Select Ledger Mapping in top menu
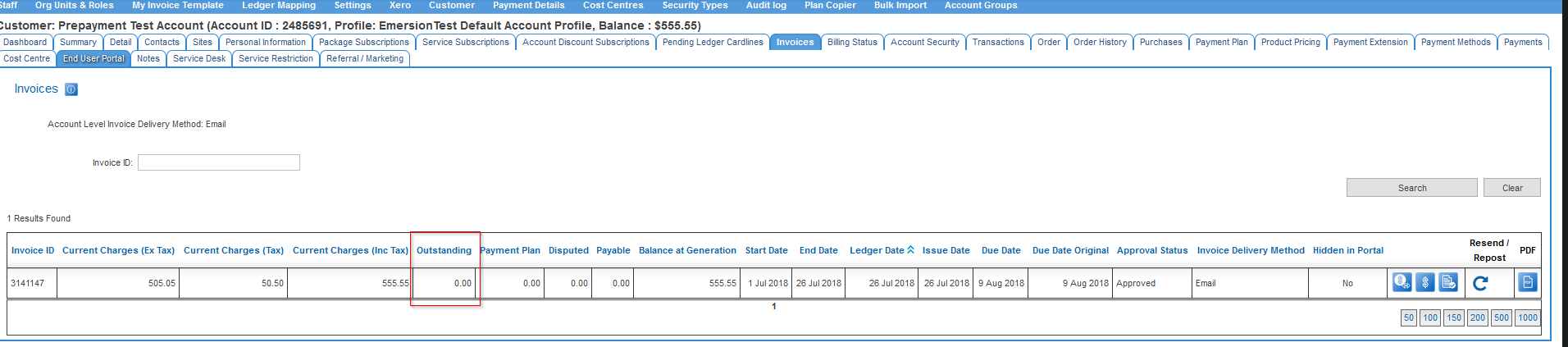The width and height of the screenshot is (1568, 347). pos(278,6)
